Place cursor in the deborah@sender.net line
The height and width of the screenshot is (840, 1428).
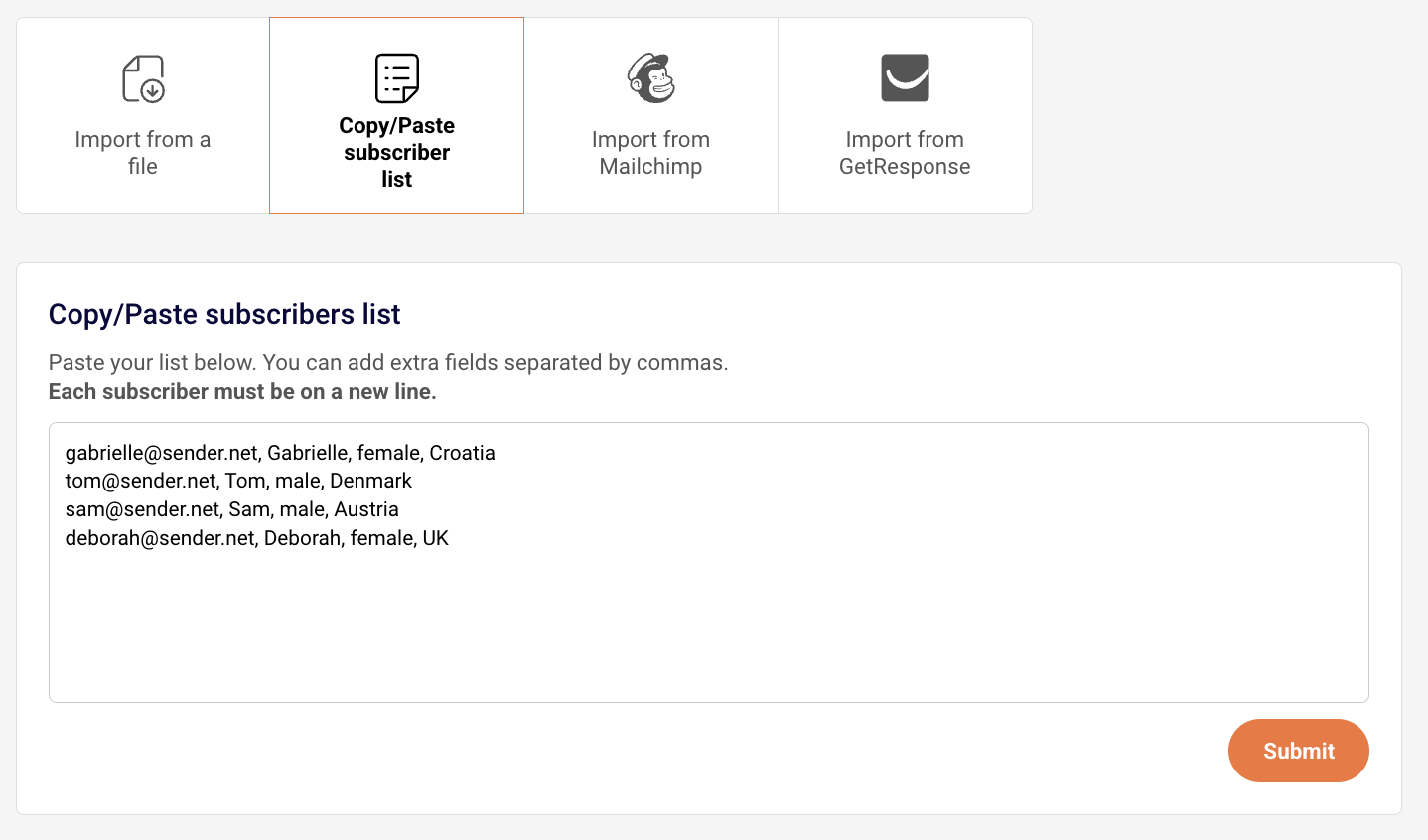point(160,538)
